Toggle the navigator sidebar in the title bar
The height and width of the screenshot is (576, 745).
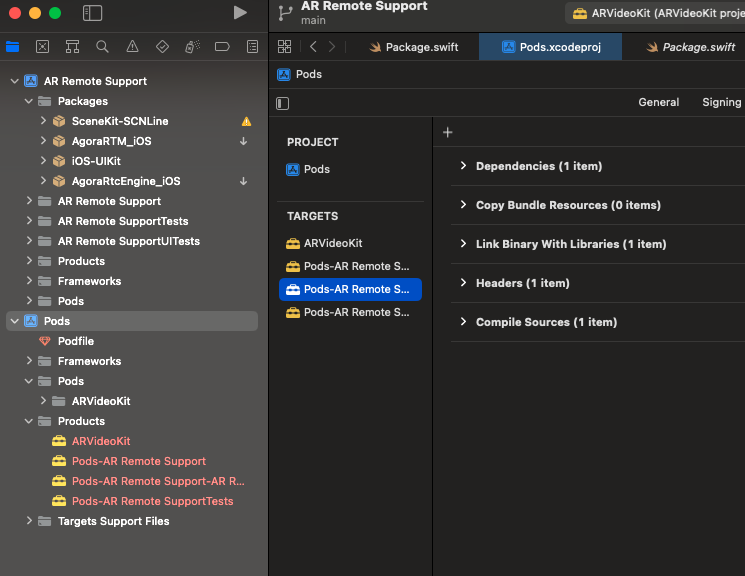(x=92, y=13)
